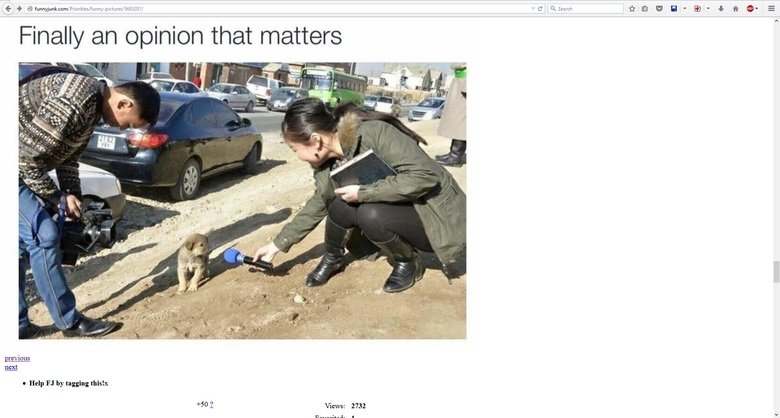Reload the current page
The image size is (780, 418).
coord(540,8)
